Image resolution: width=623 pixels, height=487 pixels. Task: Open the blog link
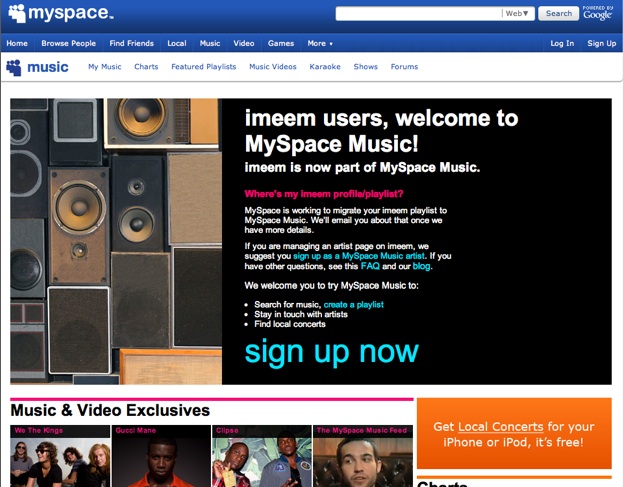coord(422,266)
